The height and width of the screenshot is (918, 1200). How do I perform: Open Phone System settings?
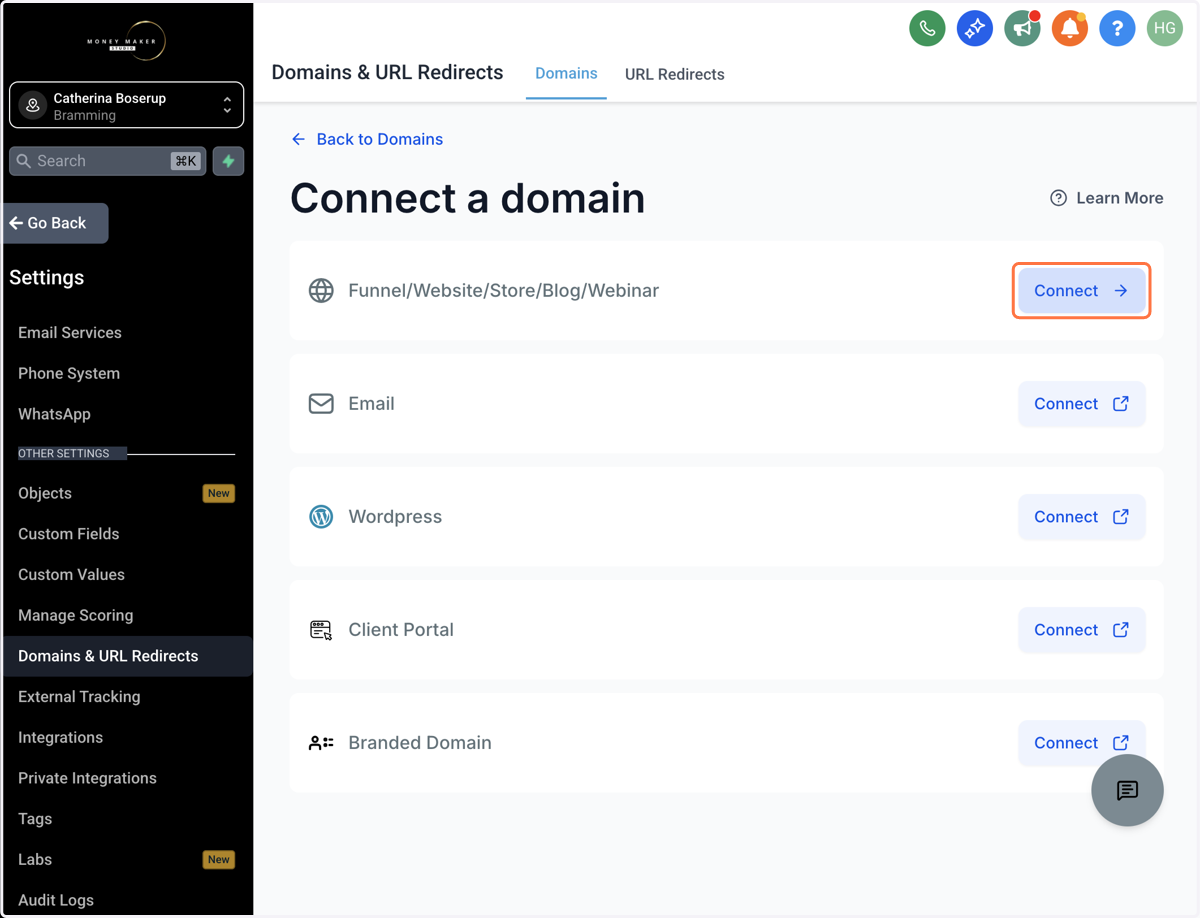pos(69,373)
